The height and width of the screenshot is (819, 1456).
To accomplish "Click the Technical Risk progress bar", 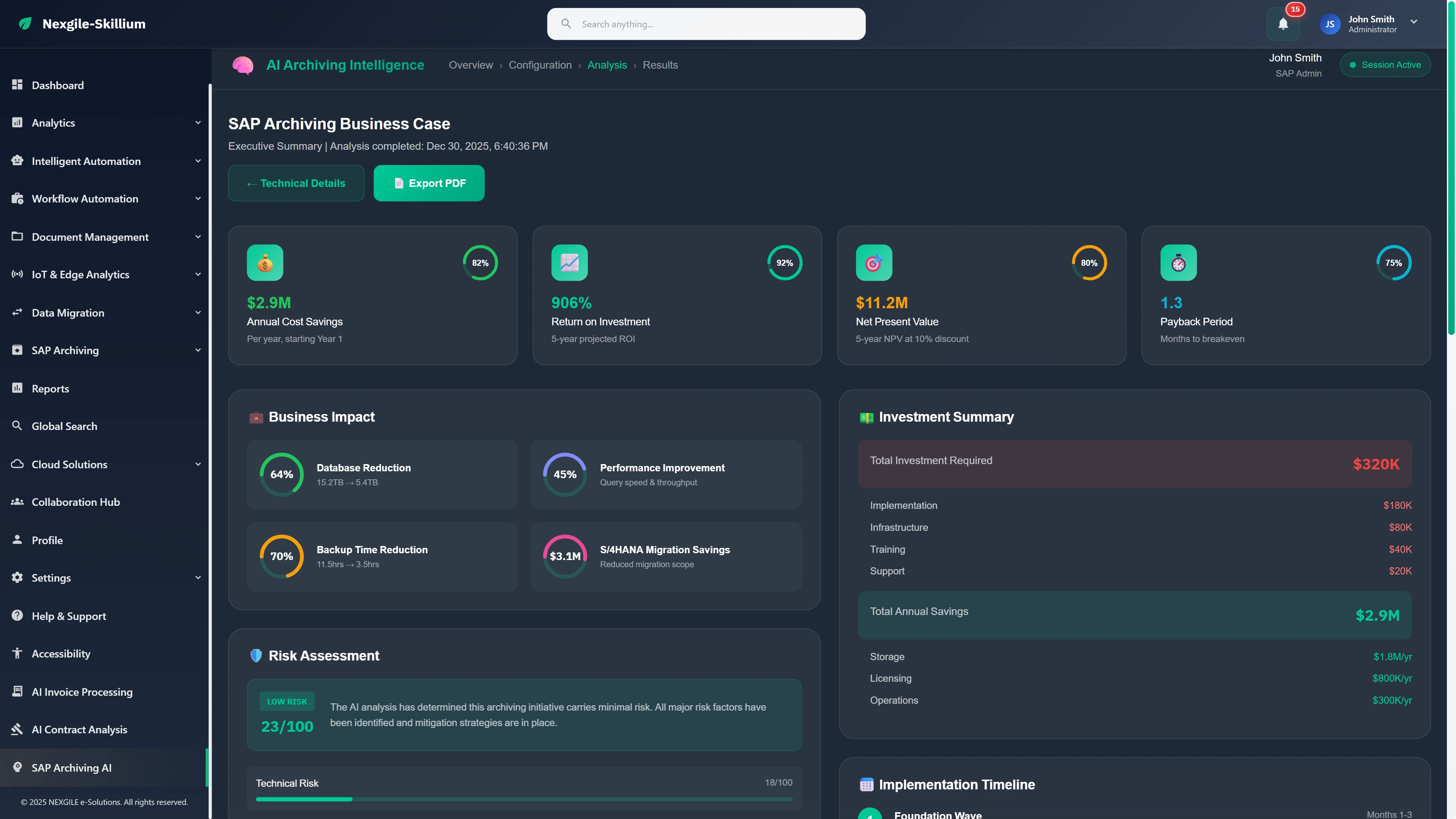I will 523,799.
